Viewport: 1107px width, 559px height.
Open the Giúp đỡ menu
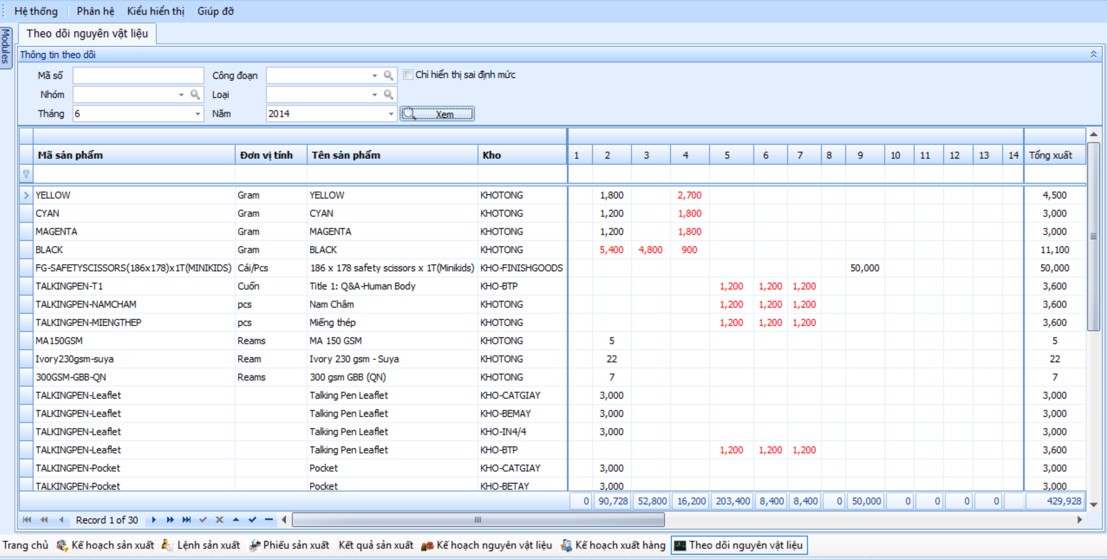pyautogui.click(x=215, y=11)
